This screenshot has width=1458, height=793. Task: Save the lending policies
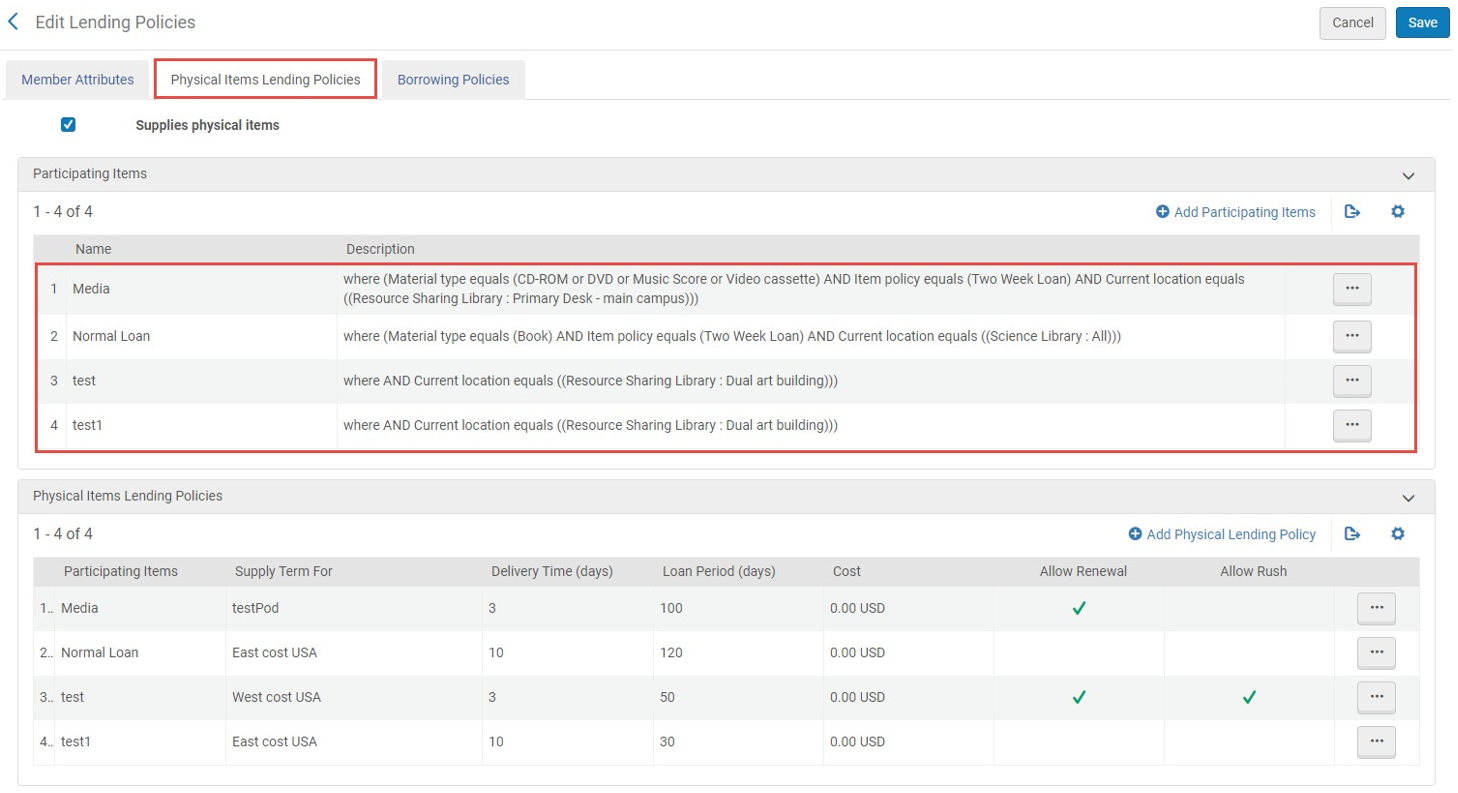(x=1422, y=23)
